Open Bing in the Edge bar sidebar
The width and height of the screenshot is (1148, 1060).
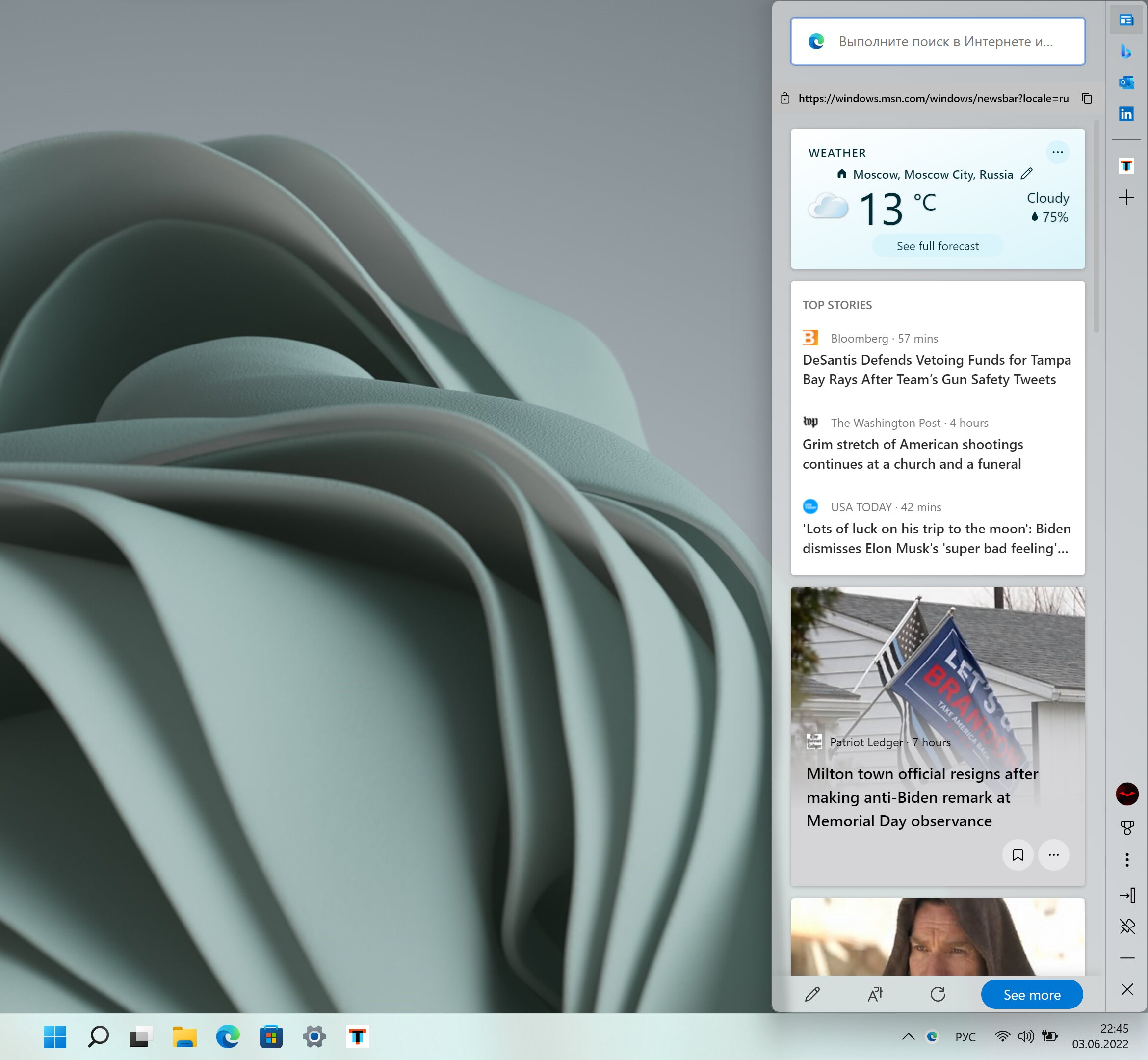point(1126,51)
